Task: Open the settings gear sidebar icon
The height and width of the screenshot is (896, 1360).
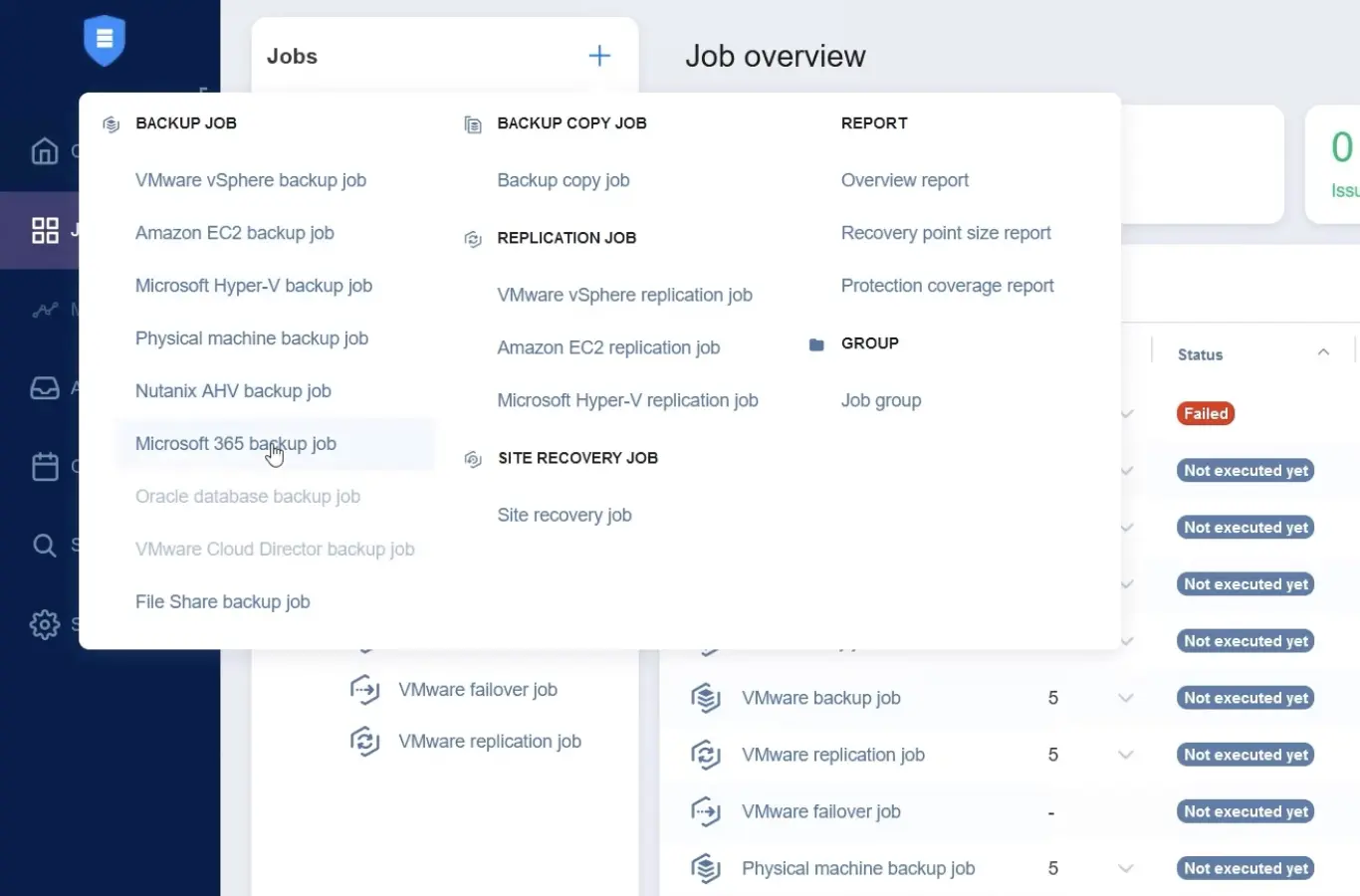Action: [45, 624]
